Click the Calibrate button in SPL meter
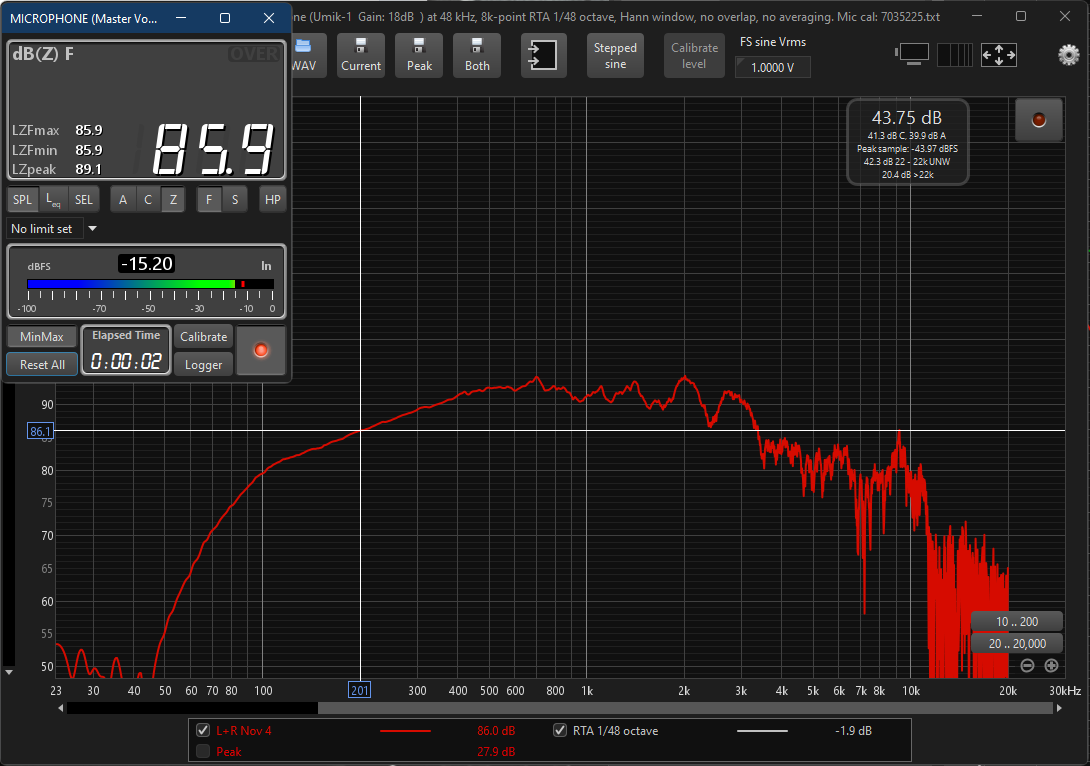Screen dimensions: 1090x766 point(204,336)
